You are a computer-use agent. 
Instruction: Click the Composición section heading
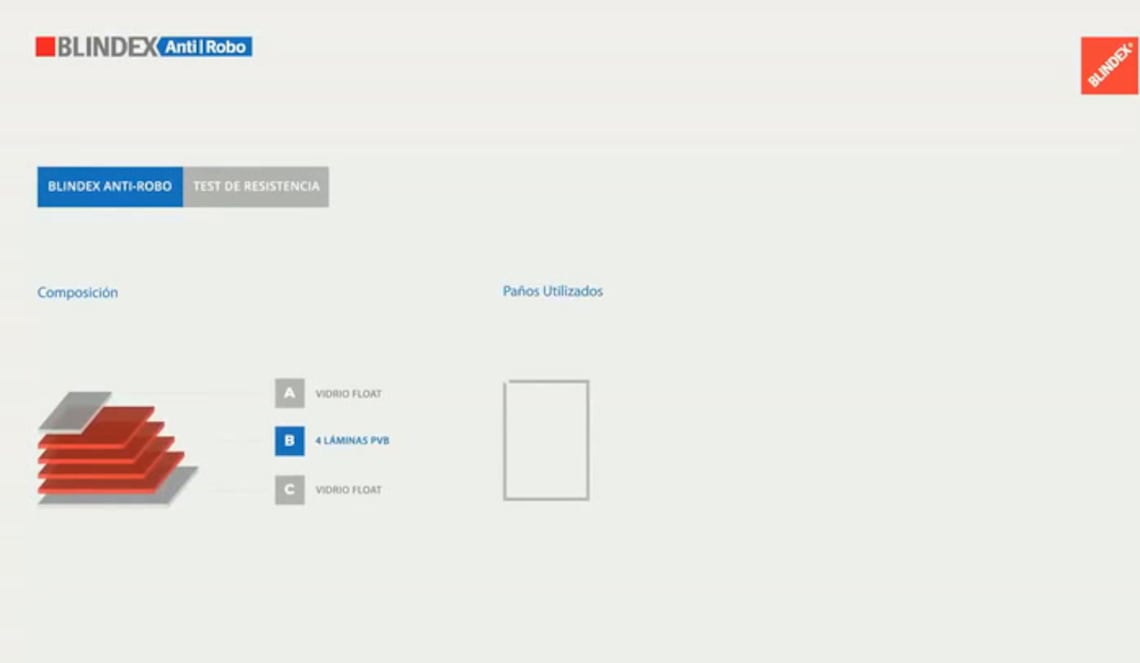(x=77, y=293)
